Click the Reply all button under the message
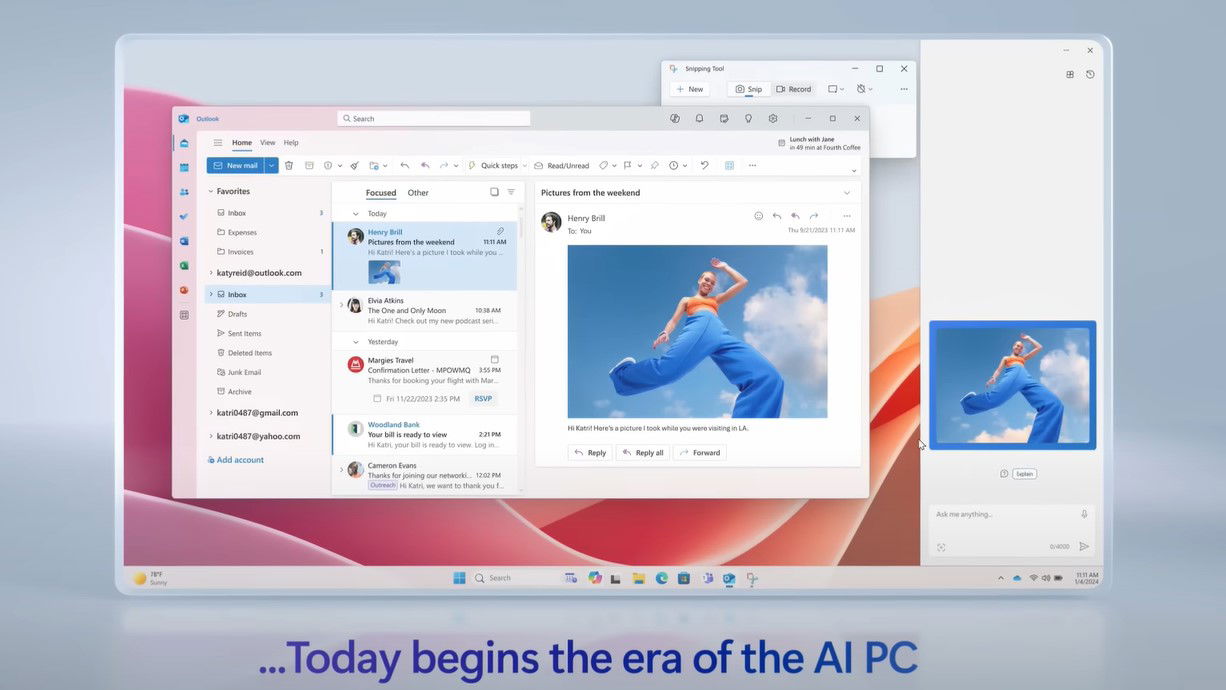The image size is (1226, 690). coord(642,452)
